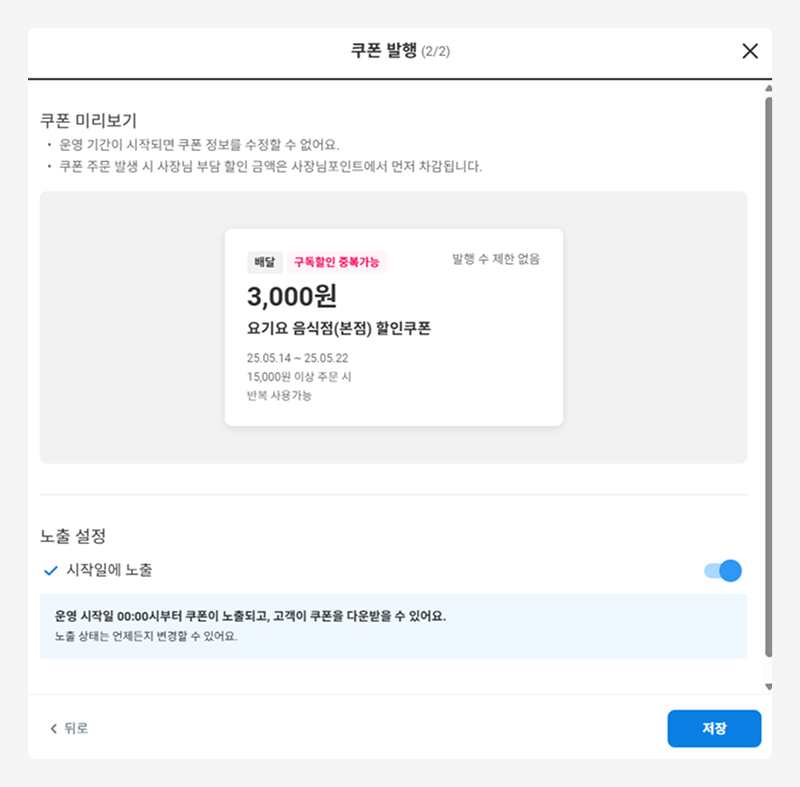Click the back chevron icon beside 뒤로
The width and height of the screenshot is (800, 787).
54,728
